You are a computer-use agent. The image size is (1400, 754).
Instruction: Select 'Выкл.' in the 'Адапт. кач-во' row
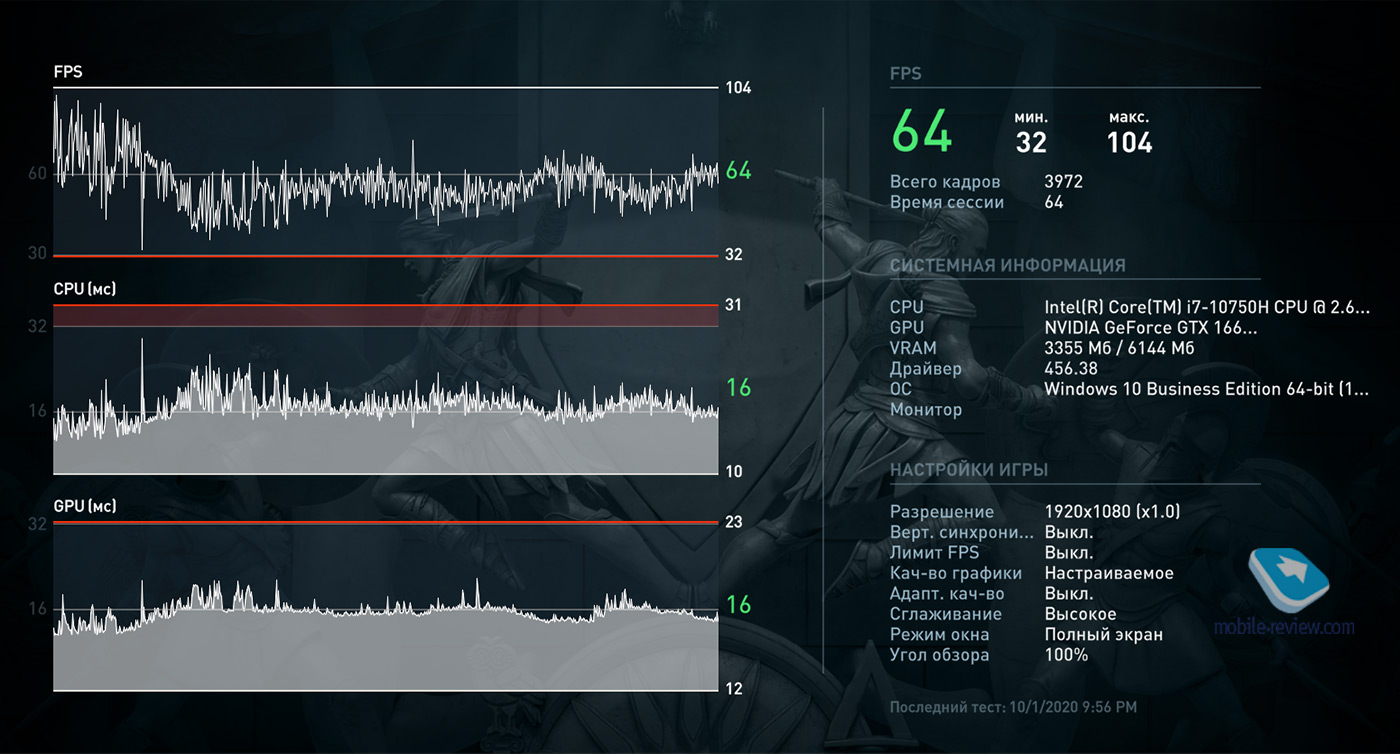pyautogui.click(x=1069, y=594)
